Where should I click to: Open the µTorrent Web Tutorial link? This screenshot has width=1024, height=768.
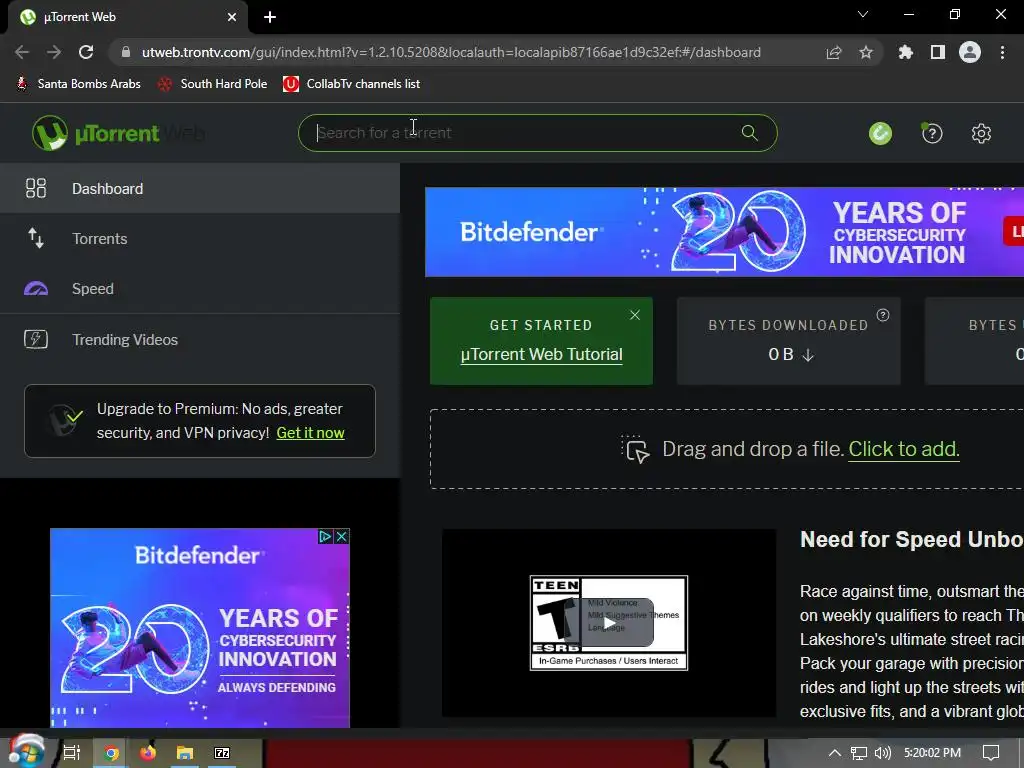click(x=541, y=355)
